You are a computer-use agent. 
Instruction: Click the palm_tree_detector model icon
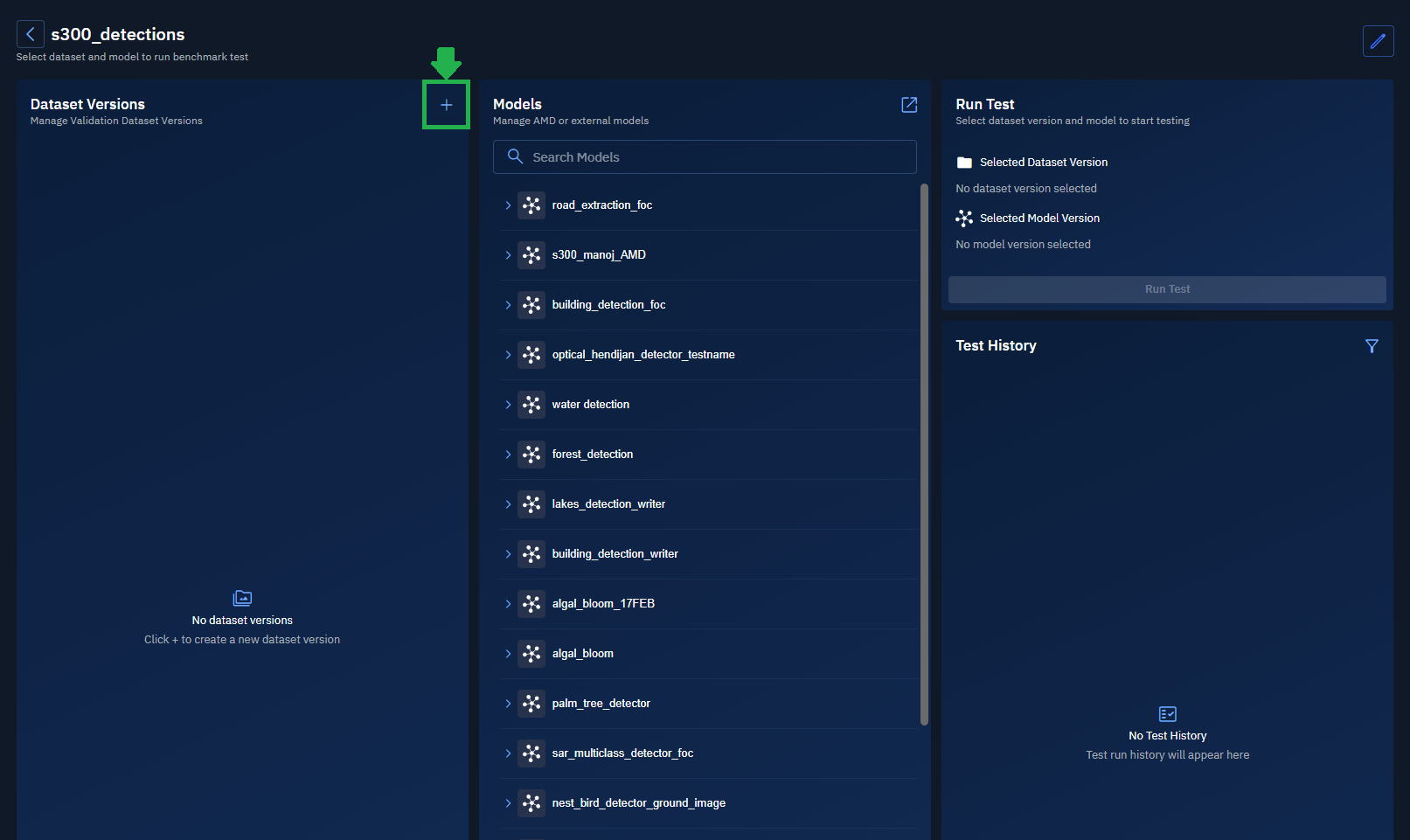pos(531,704)
